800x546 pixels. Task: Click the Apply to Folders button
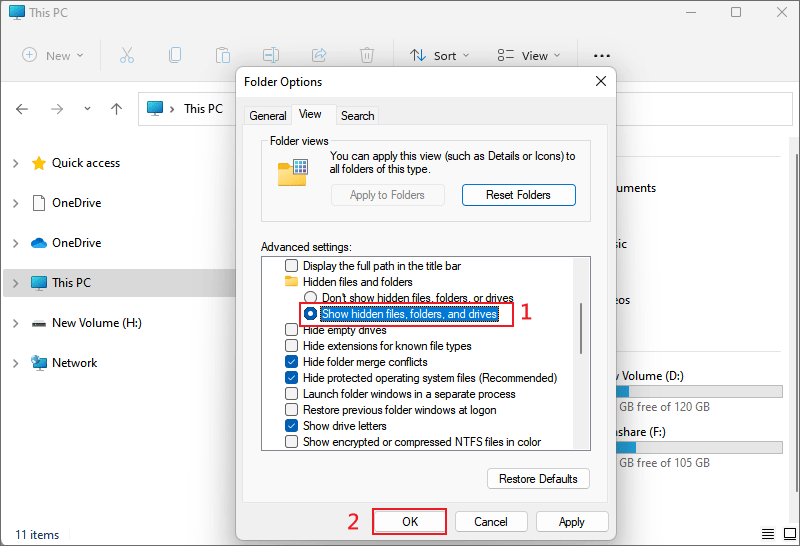[387, 195]
